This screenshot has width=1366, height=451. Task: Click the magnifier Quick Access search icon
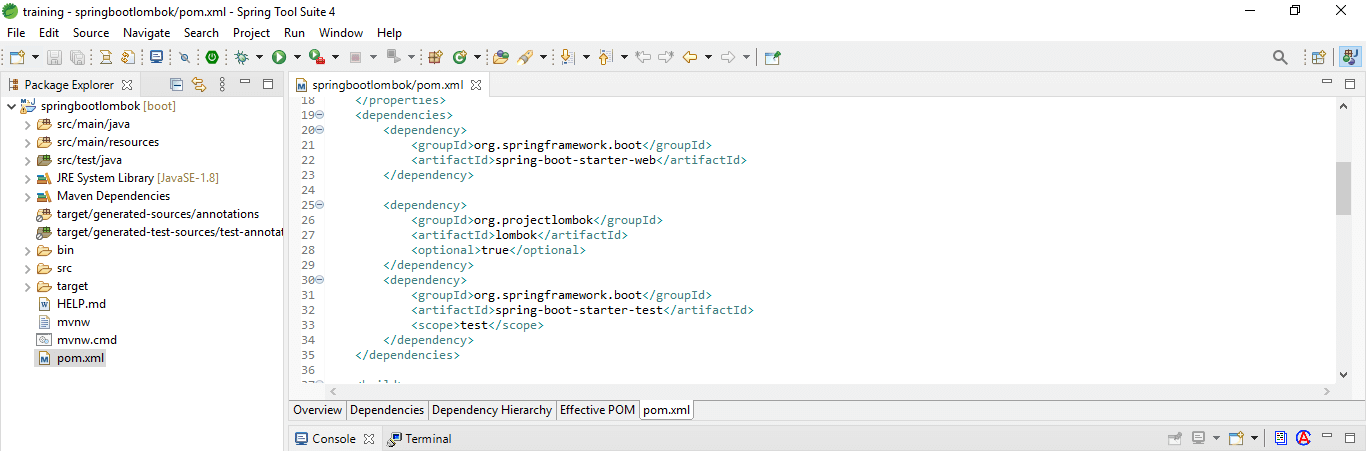point(1280,57)
